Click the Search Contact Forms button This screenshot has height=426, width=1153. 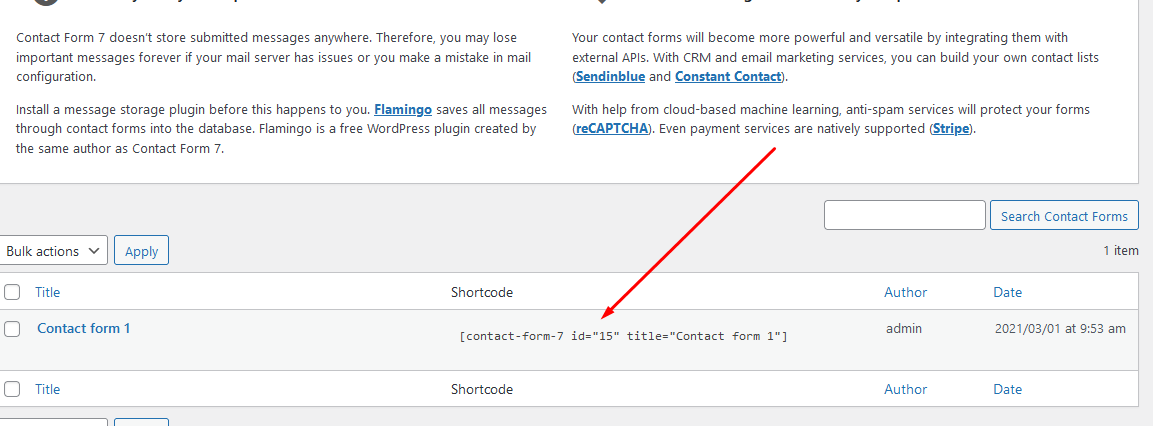[1064, 216]
